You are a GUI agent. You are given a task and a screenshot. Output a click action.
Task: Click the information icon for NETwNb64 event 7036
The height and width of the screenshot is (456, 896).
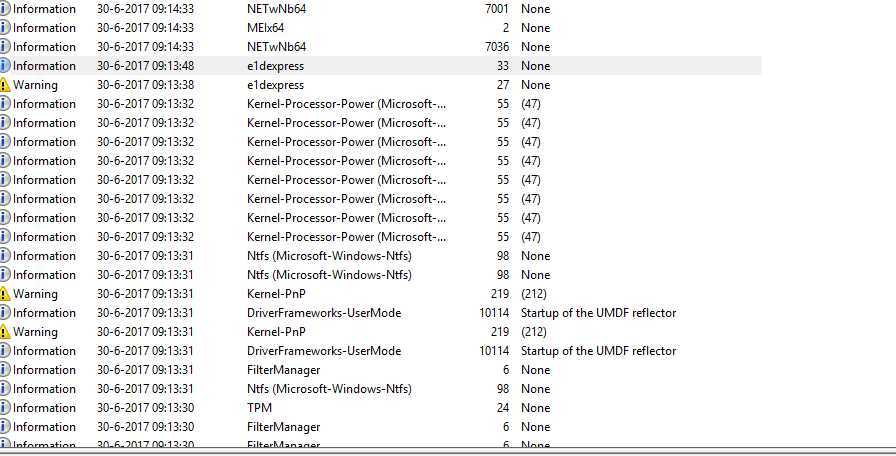pyautogui.click(x=5, y=47)
